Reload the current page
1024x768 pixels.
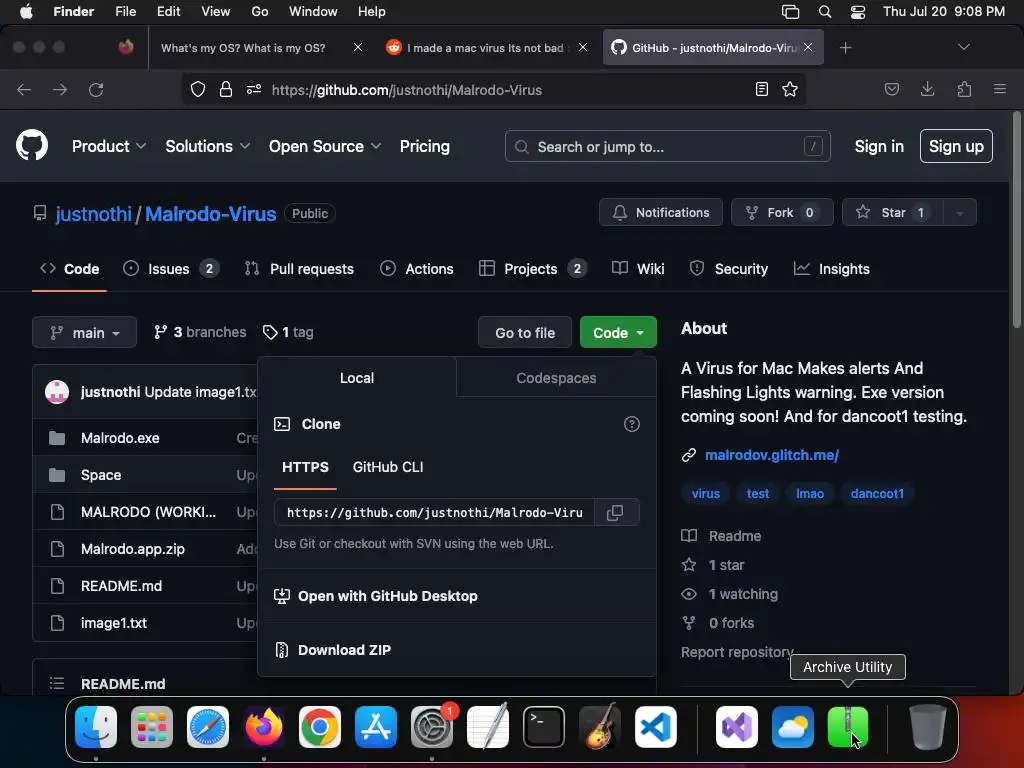(96, 89)
